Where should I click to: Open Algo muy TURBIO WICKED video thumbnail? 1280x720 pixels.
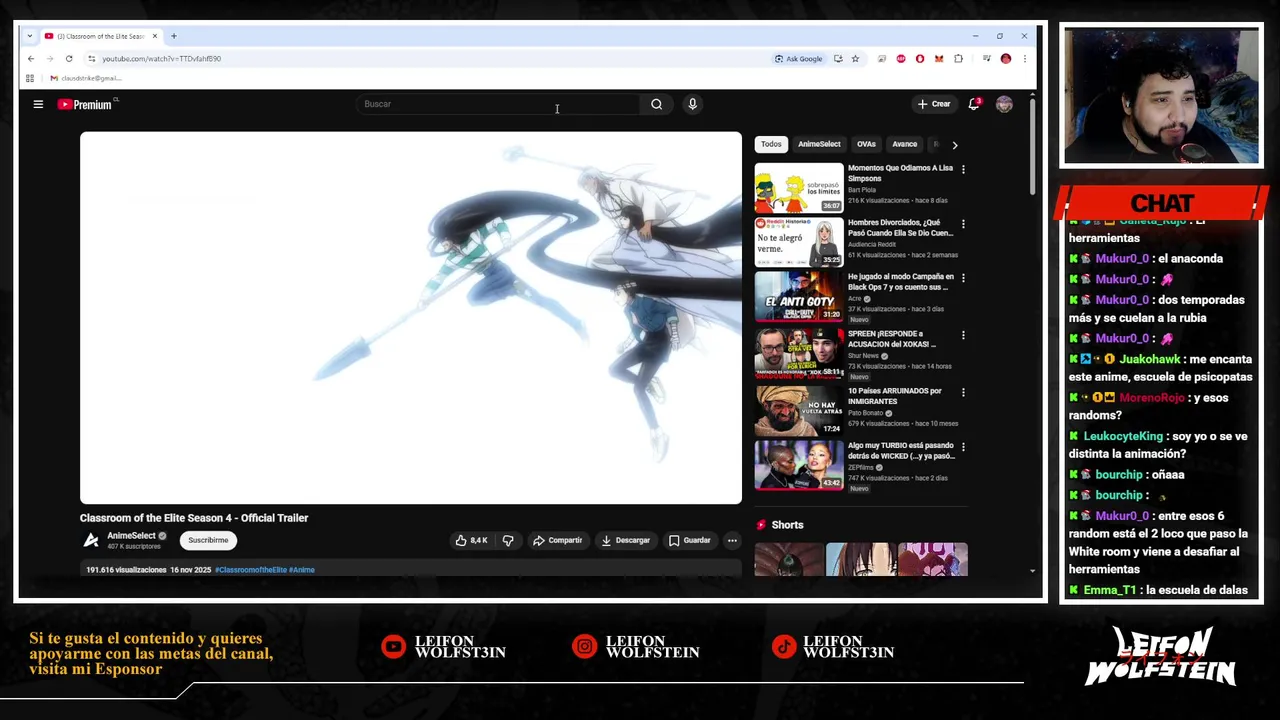[x=799, y=465]
